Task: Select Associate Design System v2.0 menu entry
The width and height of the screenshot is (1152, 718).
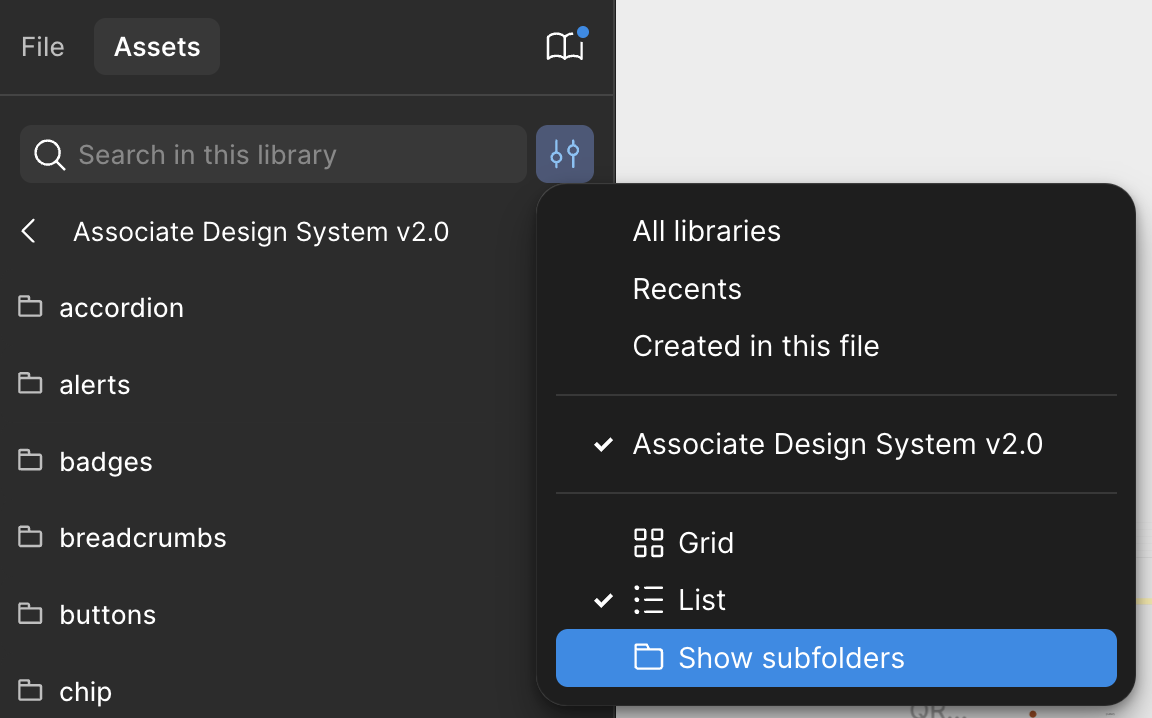Action: [836, 444]
